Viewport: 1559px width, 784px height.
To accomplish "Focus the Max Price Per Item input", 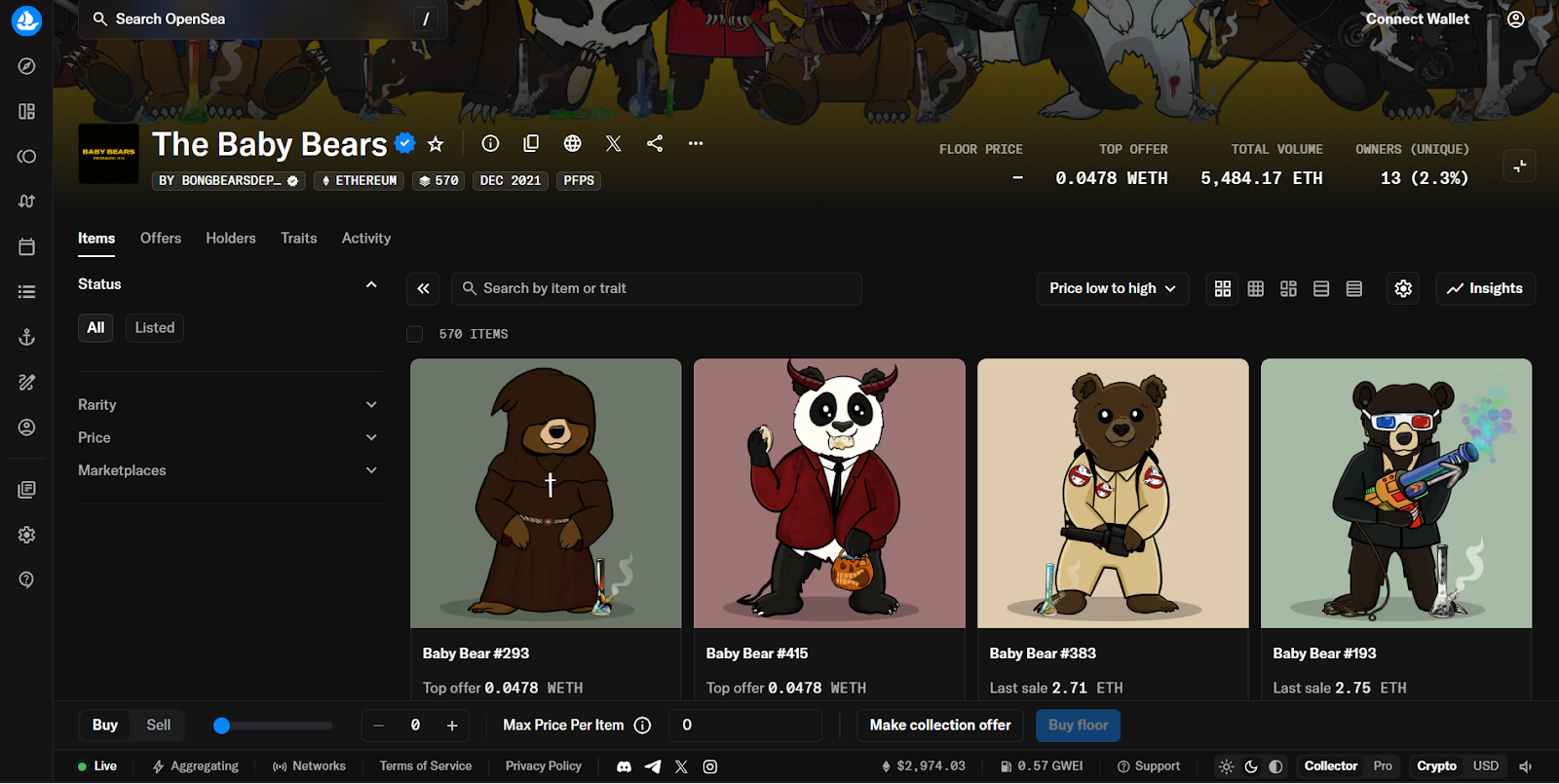I will 746,726.
